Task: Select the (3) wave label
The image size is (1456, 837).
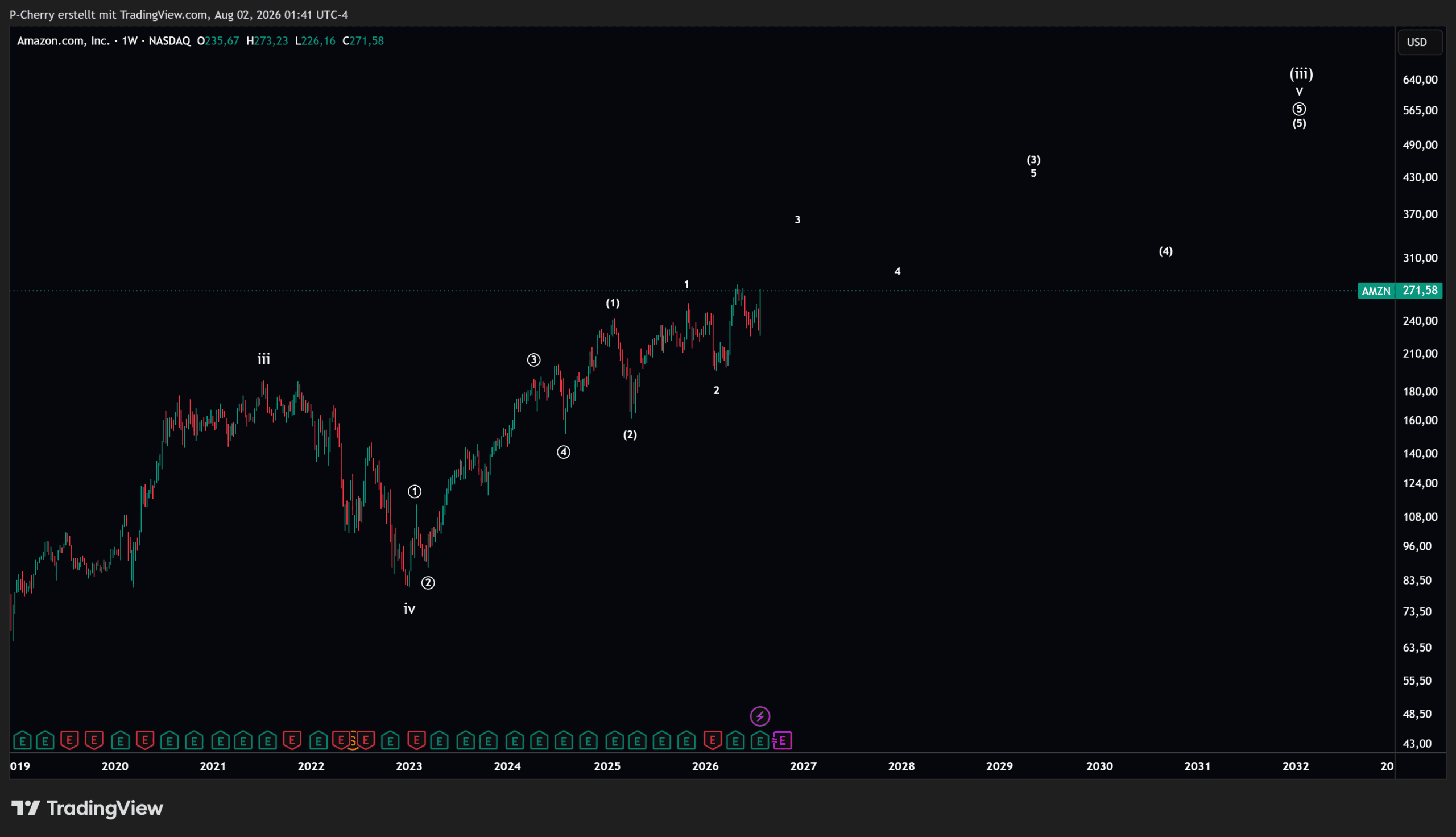Action: tap(1033, 159)
